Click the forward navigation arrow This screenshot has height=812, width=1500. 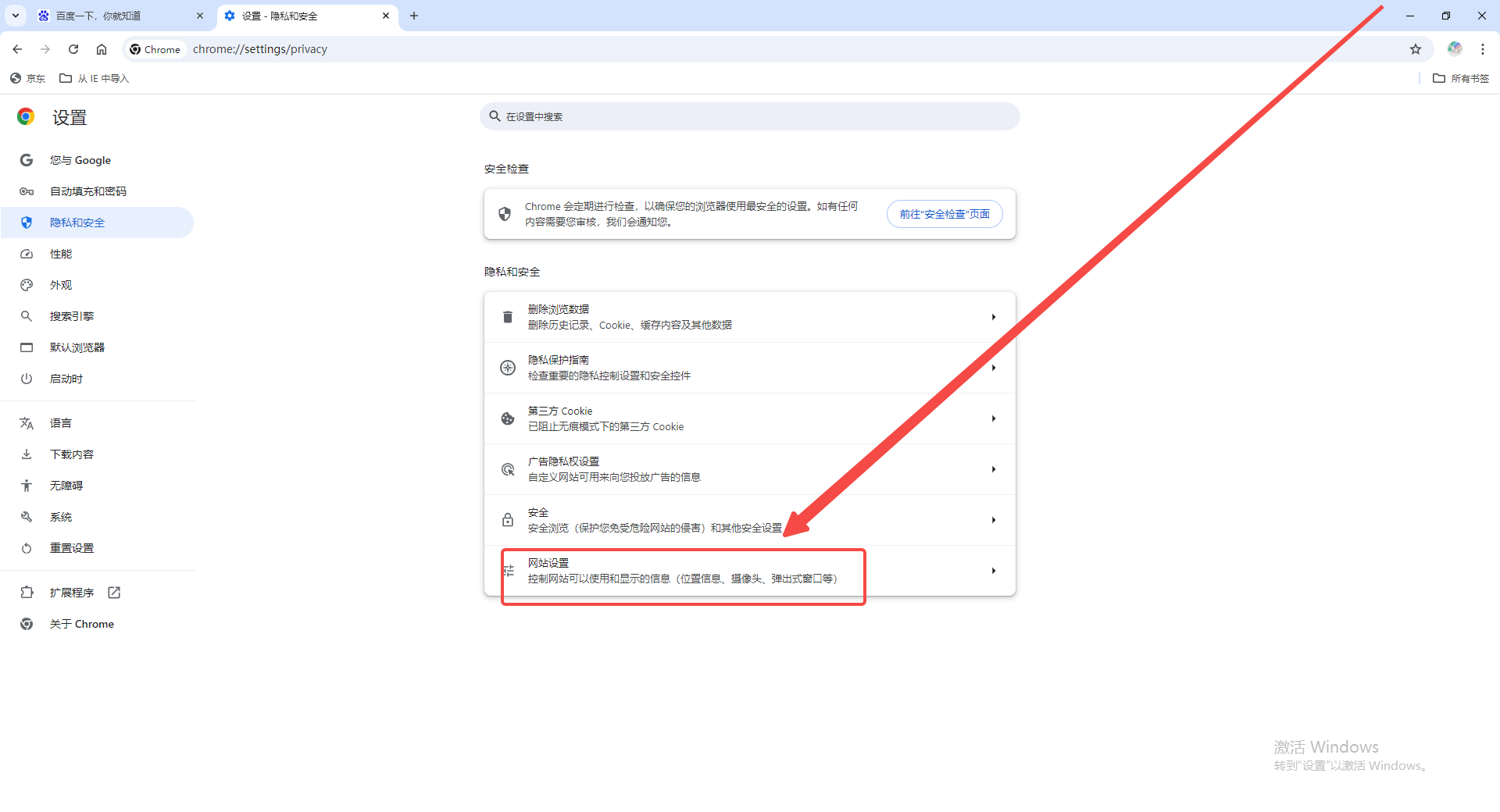tap(45, 49)
